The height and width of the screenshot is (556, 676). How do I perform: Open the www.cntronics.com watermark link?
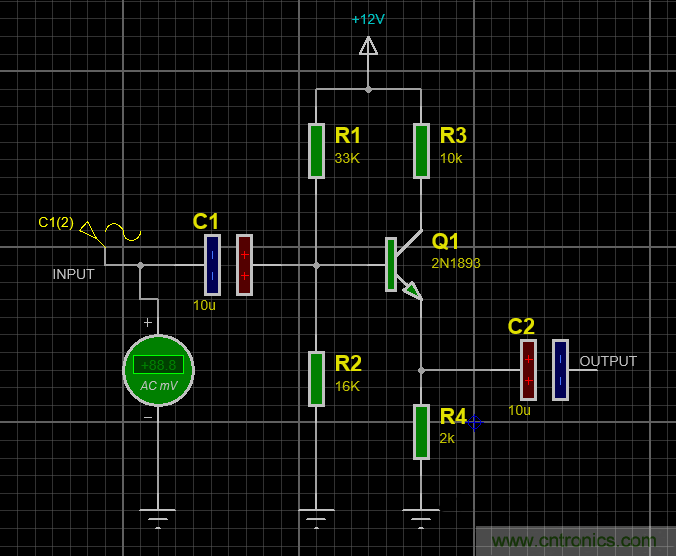pyautogui.click(x=574, y=541)
